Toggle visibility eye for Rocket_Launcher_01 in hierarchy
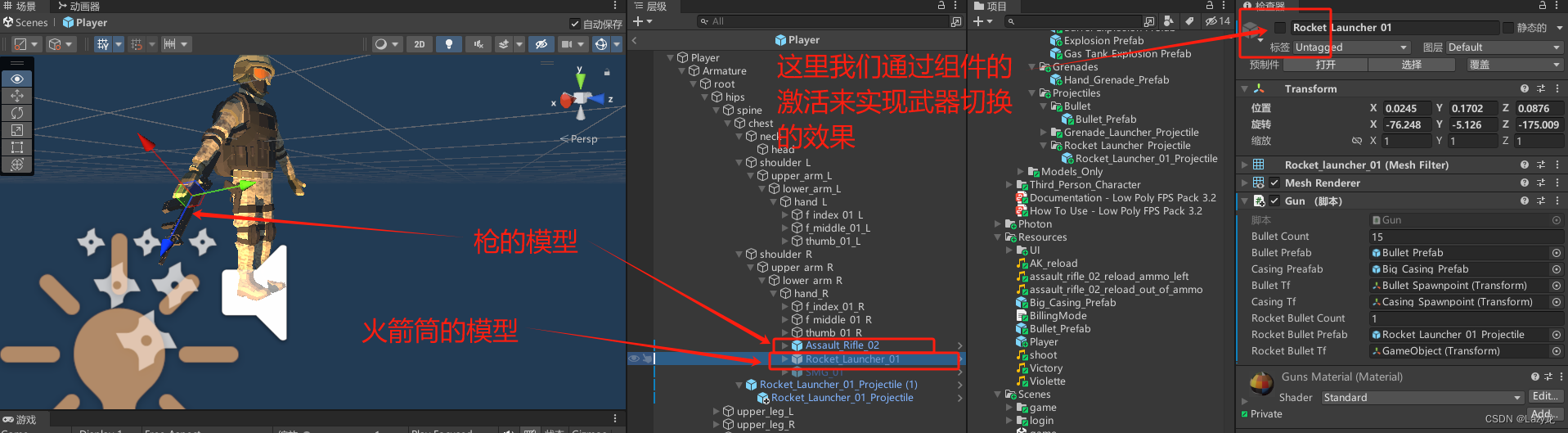 [x=633, y=359]
